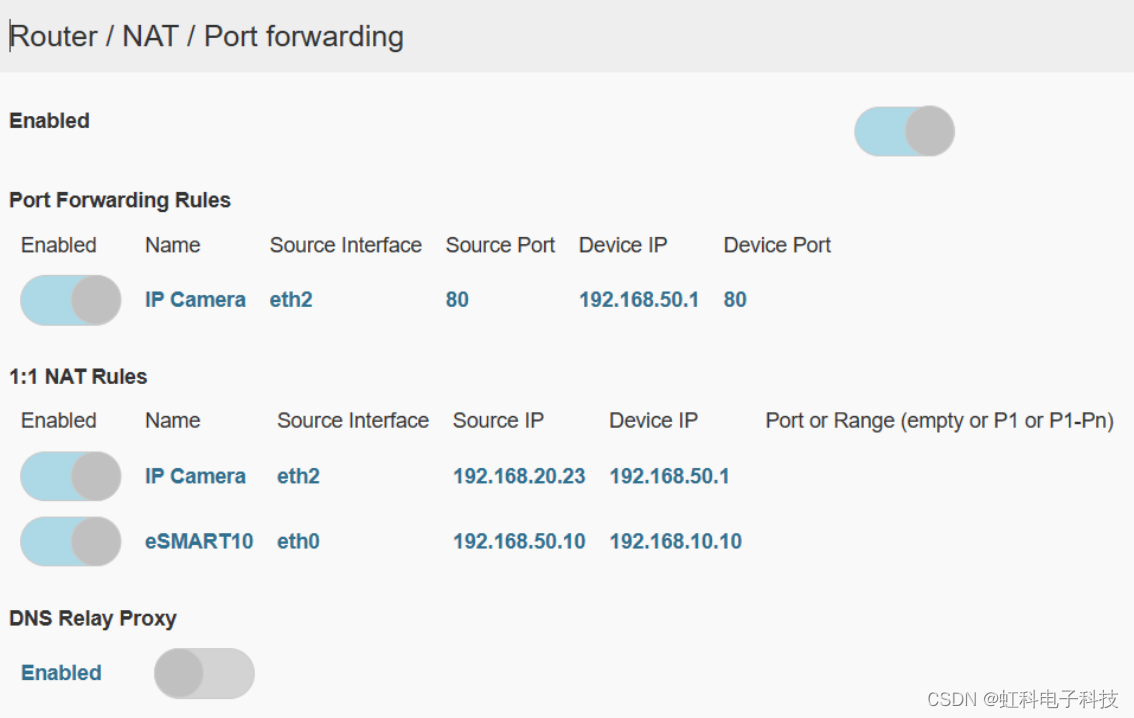Enable the DNS Relay Proxy switch
This screenshot has height=718, width=1134.
click(204, 673)
